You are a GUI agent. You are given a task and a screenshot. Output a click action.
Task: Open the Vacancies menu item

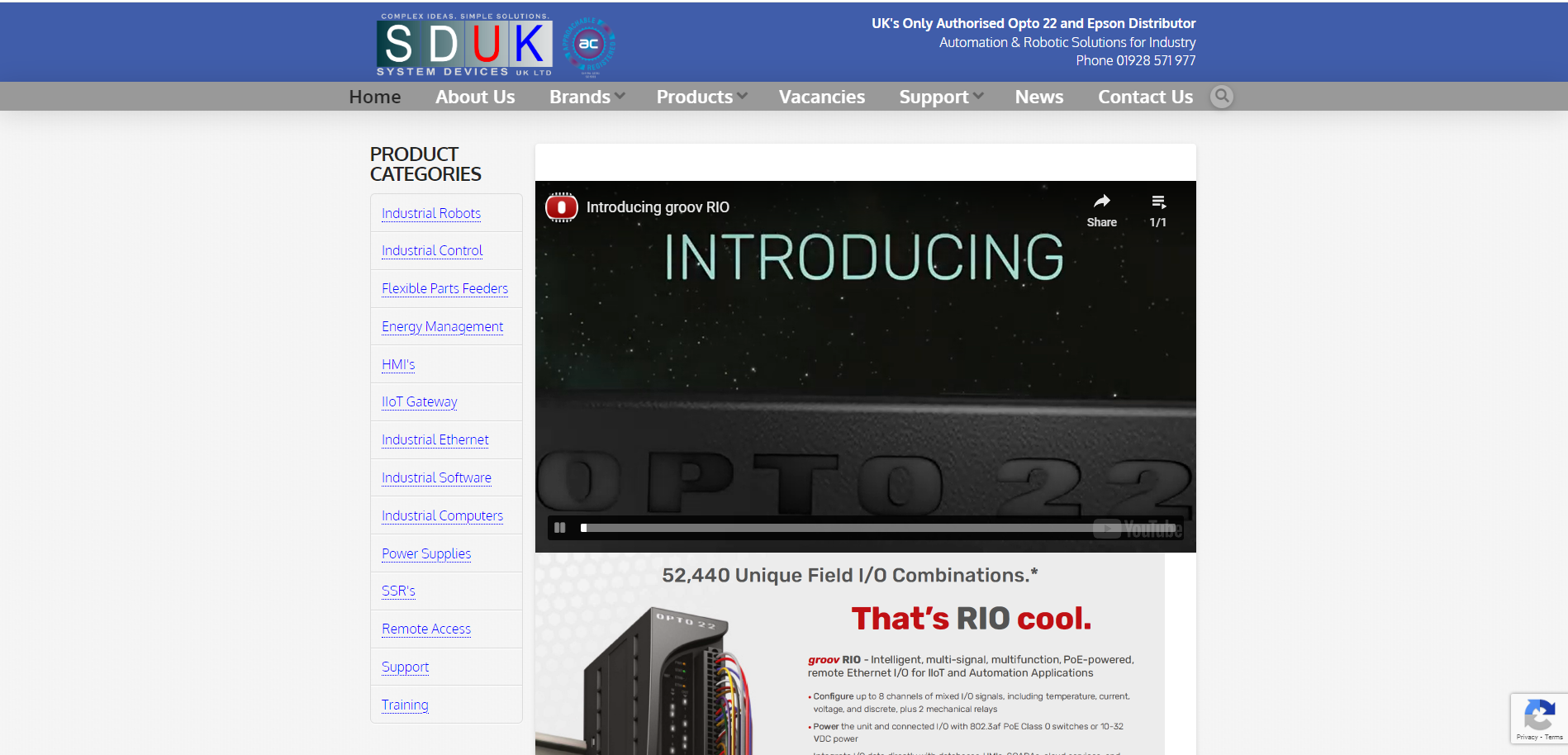coord(821,97)
